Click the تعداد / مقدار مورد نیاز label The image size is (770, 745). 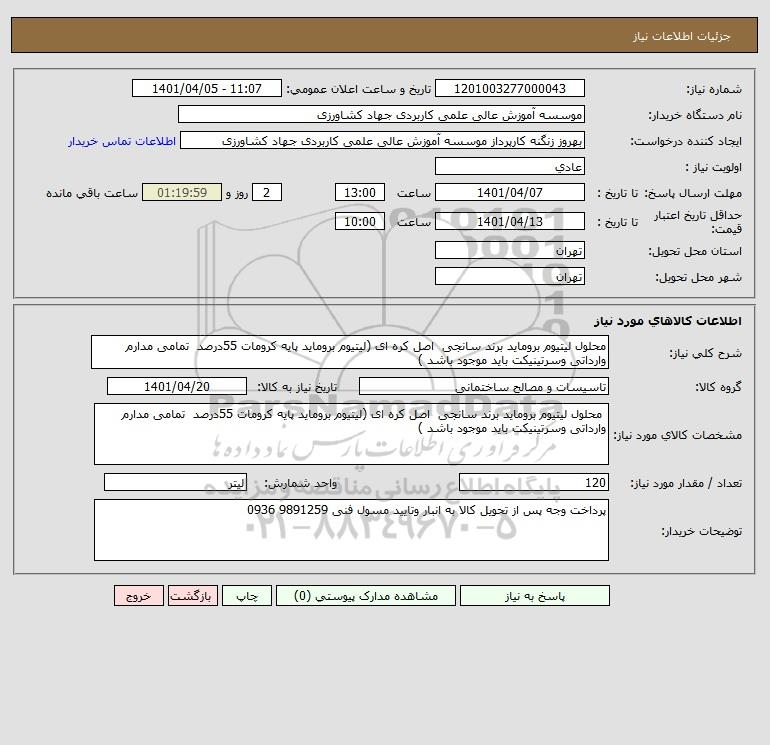[686, 483]
